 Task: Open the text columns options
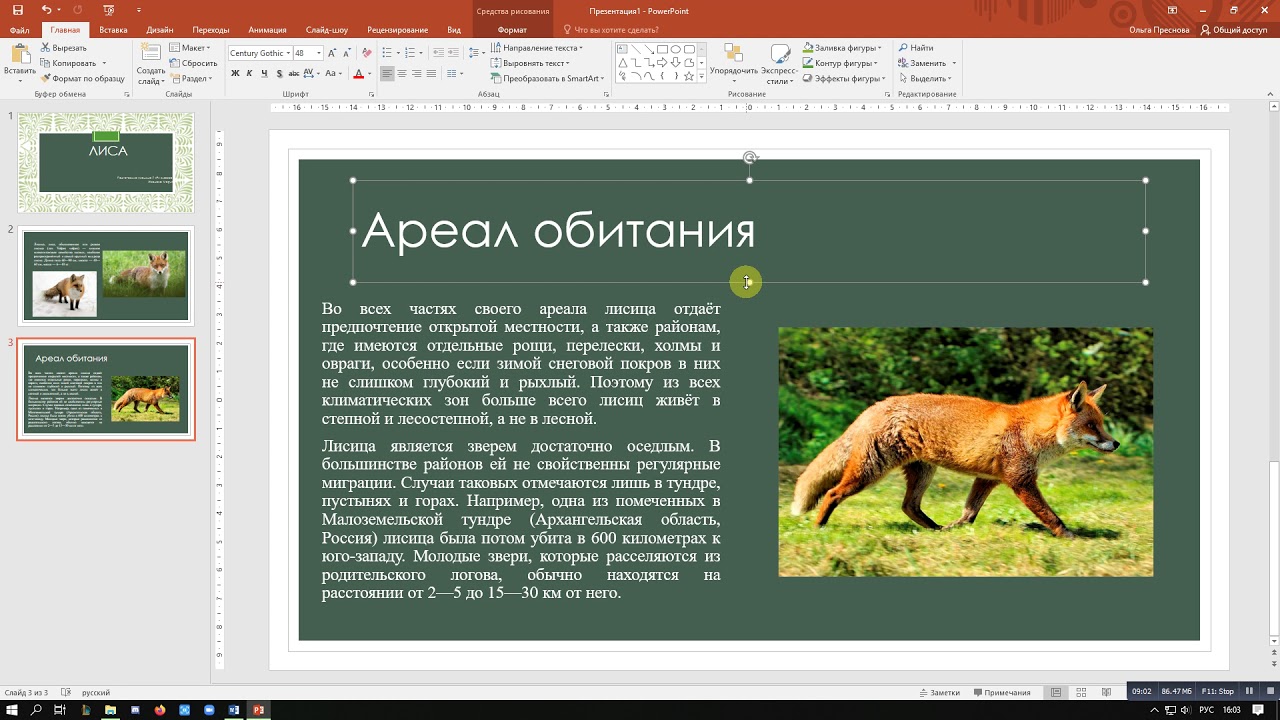(x=453, y=74)
